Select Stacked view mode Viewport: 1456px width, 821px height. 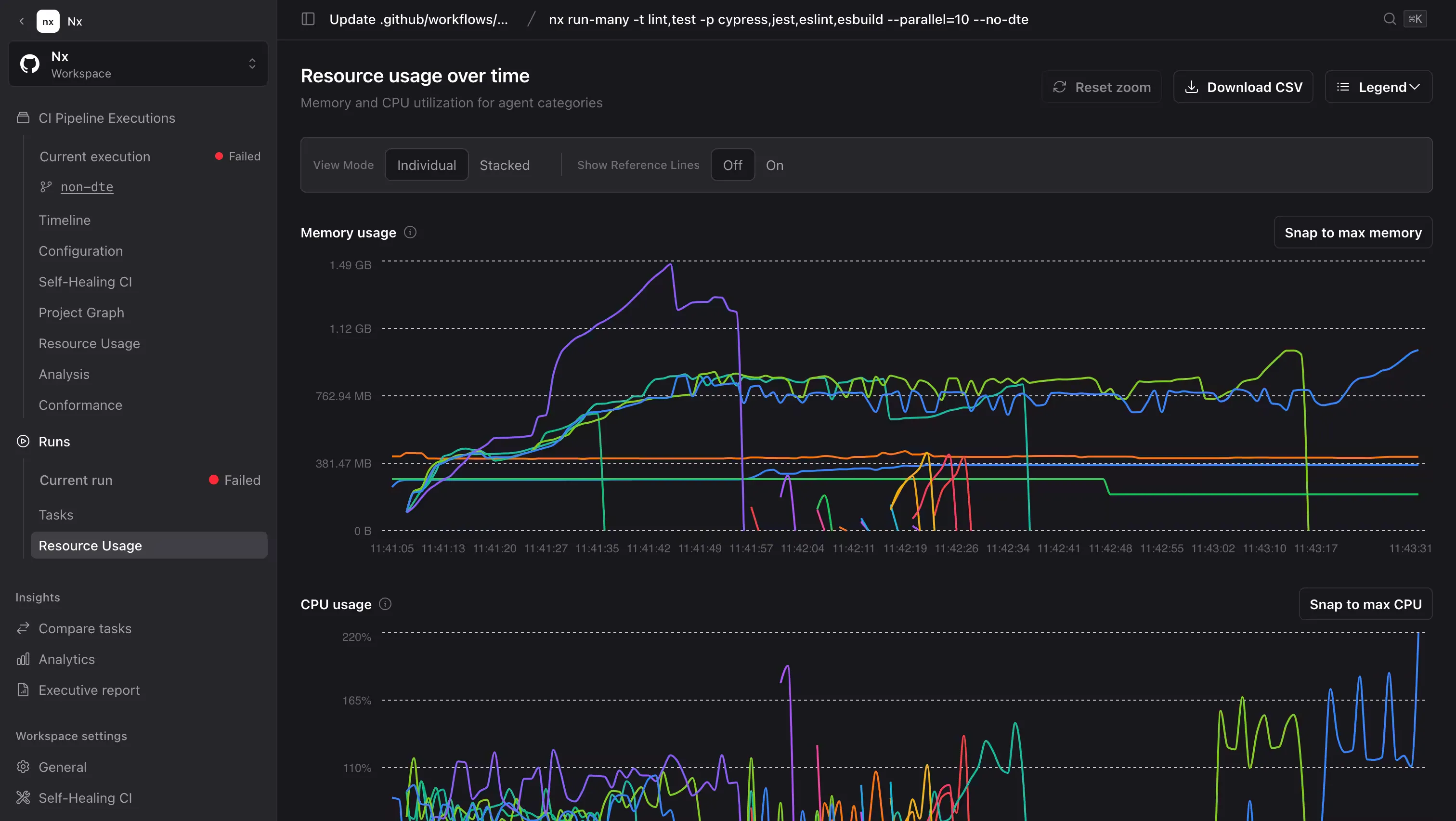[505, 165]
